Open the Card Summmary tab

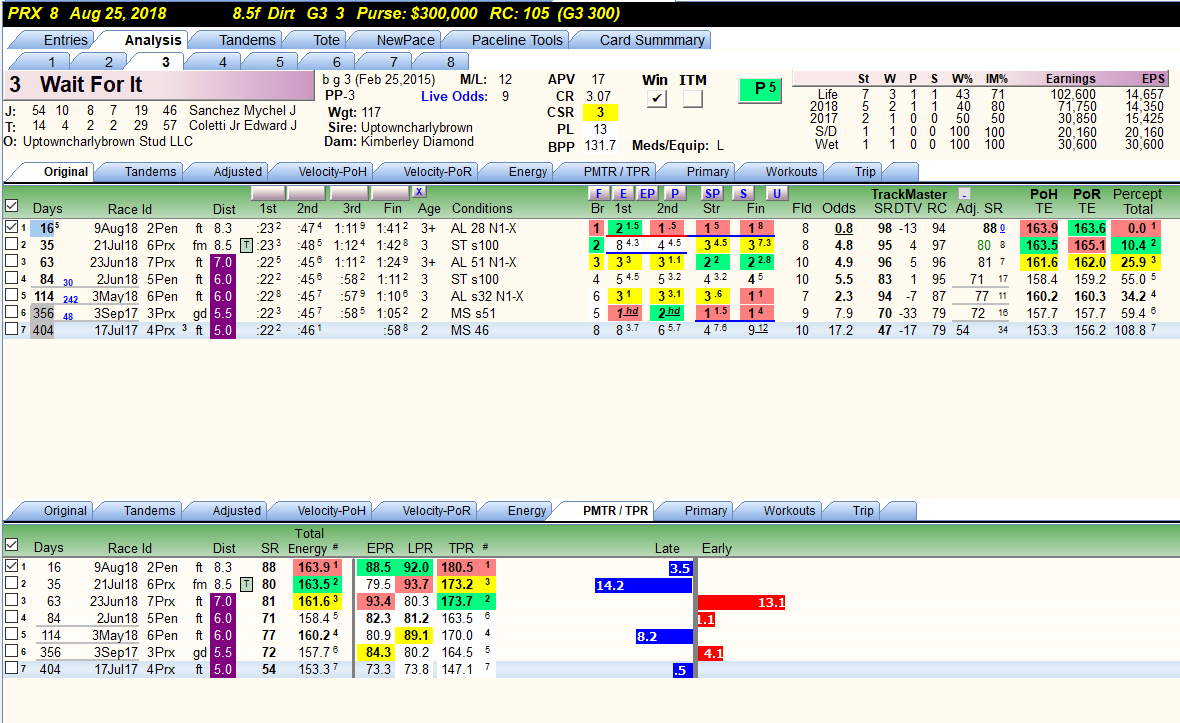(x=652, y=40)
